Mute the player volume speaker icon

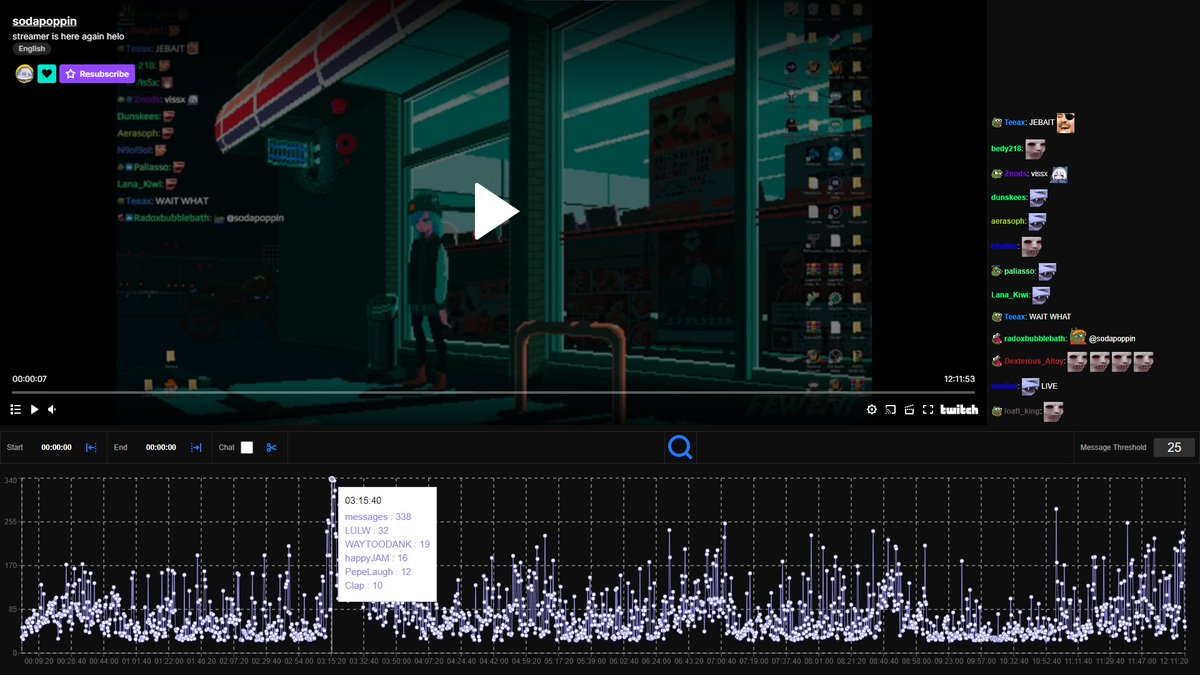pos(52,409)
